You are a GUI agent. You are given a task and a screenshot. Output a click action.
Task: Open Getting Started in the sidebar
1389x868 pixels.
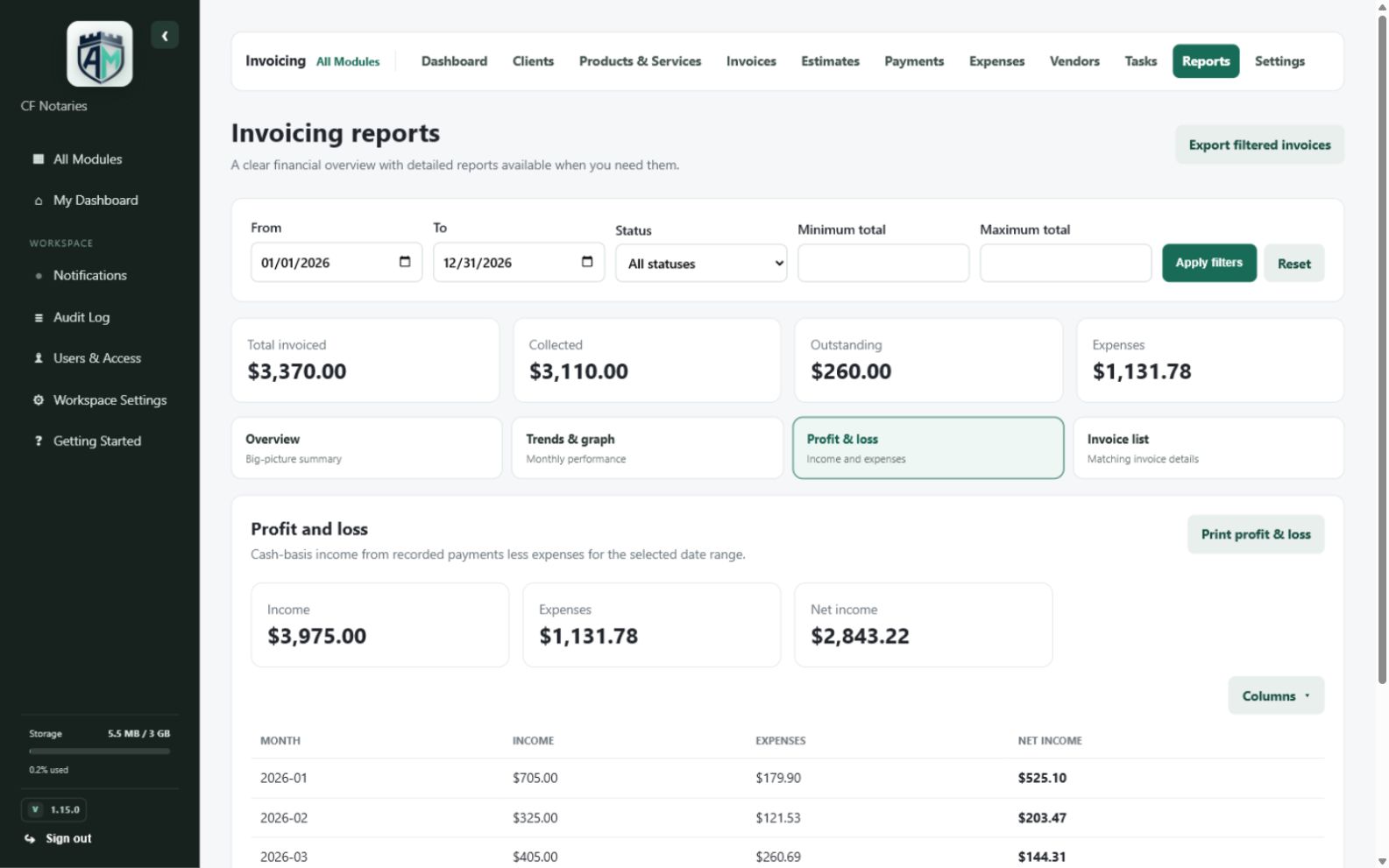click(100, 441)
